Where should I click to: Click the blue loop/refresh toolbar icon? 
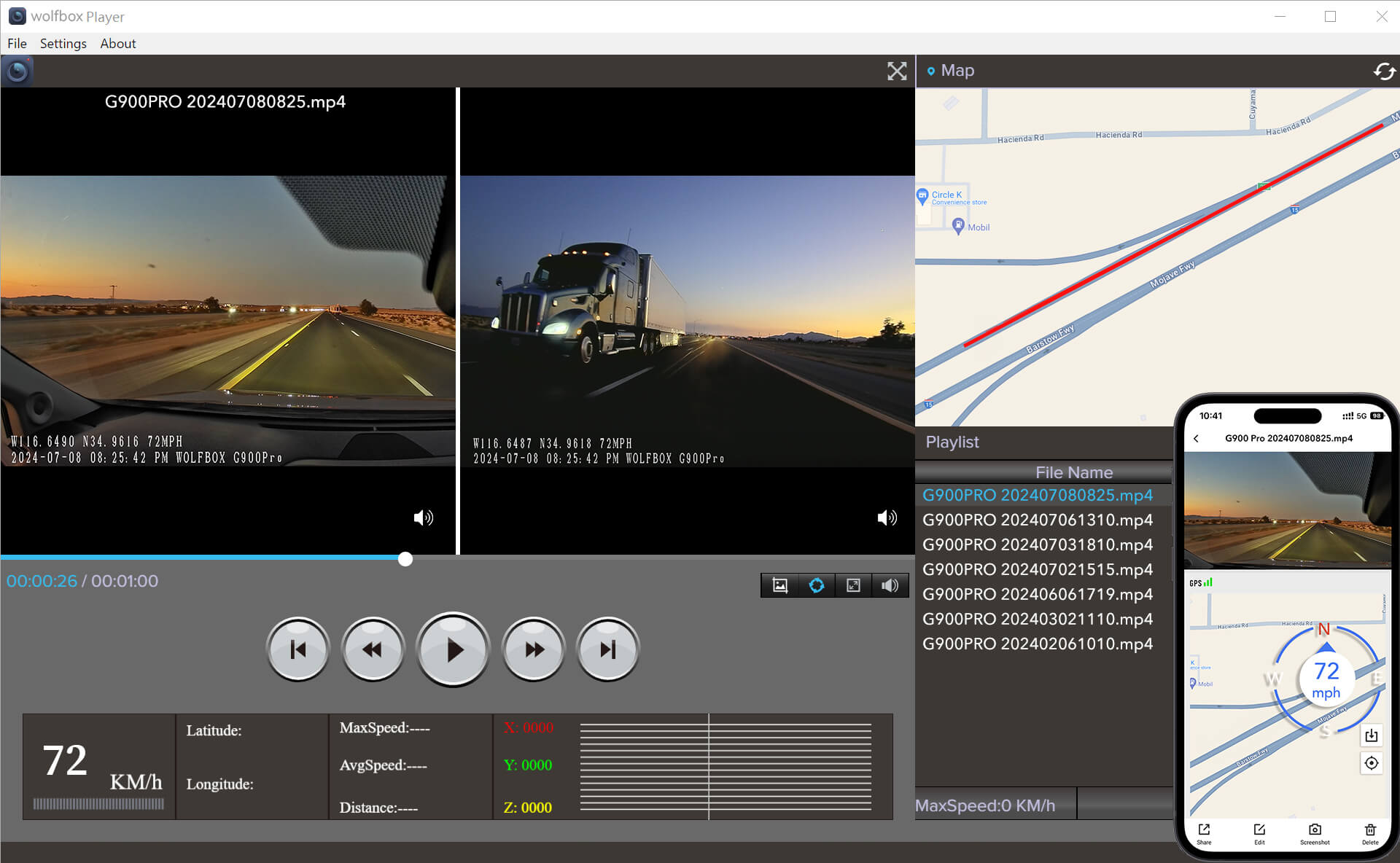tap(817, 585)
